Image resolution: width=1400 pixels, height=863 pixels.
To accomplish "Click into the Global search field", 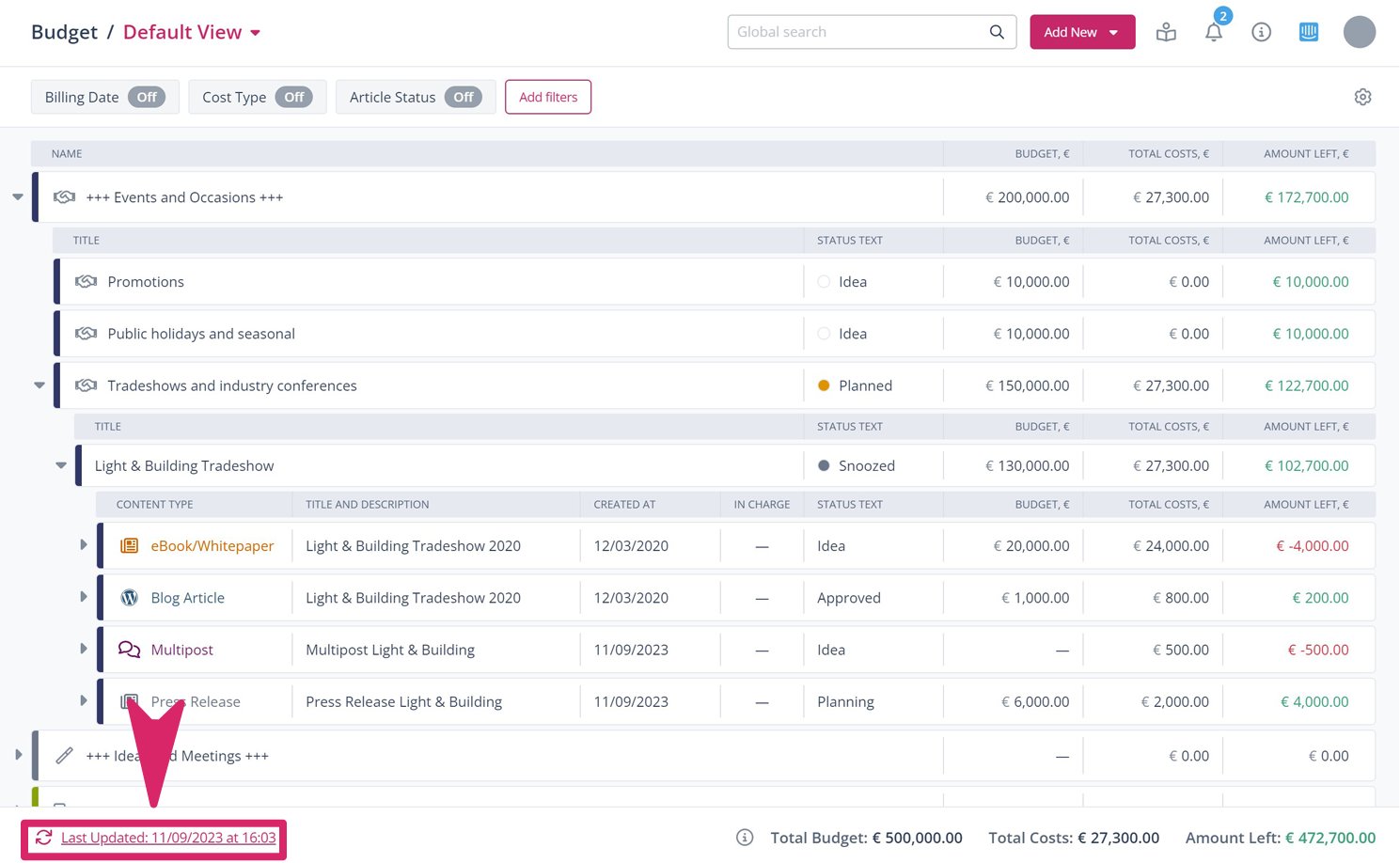I will click(856, 32).
